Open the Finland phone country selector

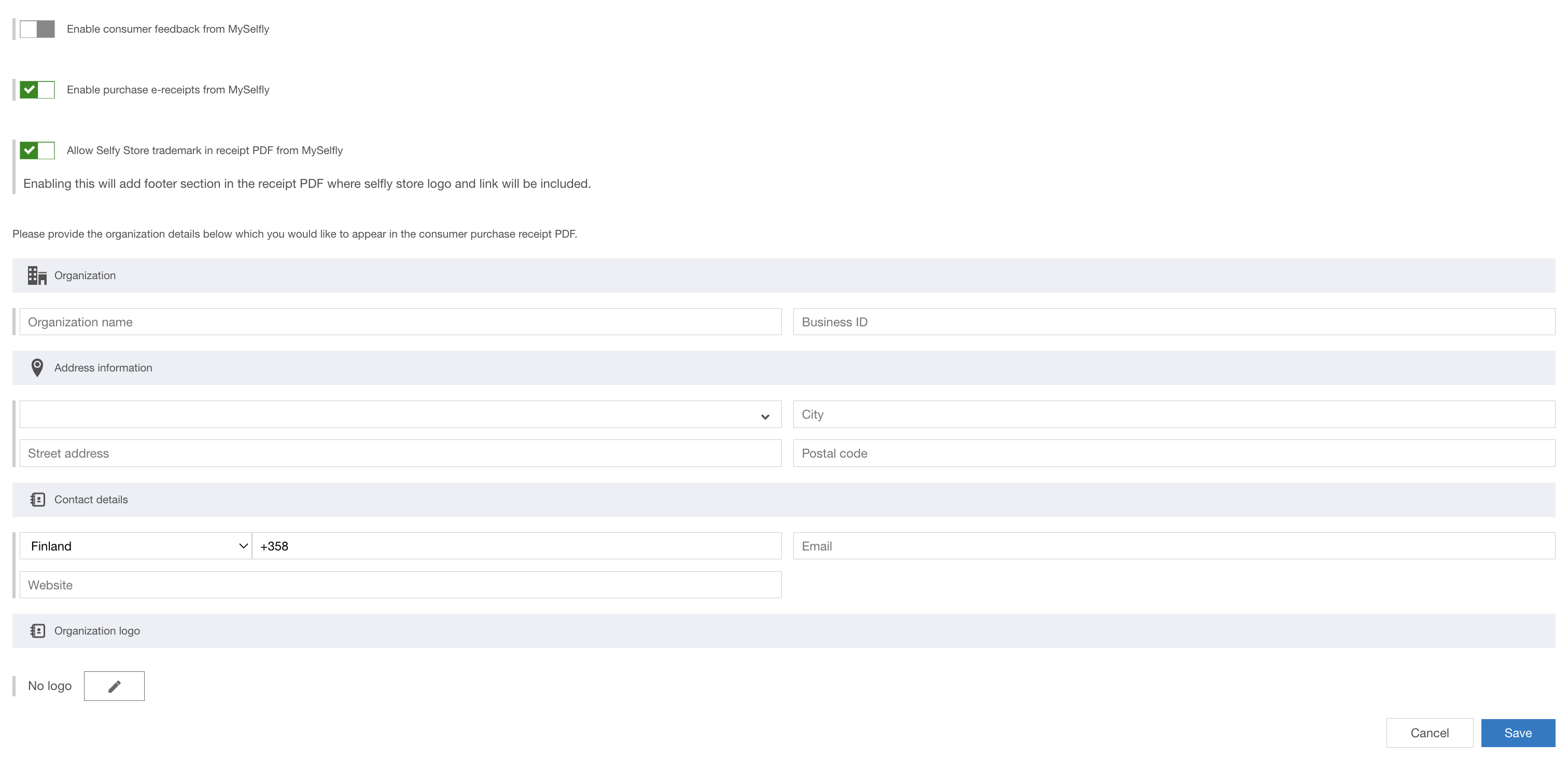coord(136,546)
